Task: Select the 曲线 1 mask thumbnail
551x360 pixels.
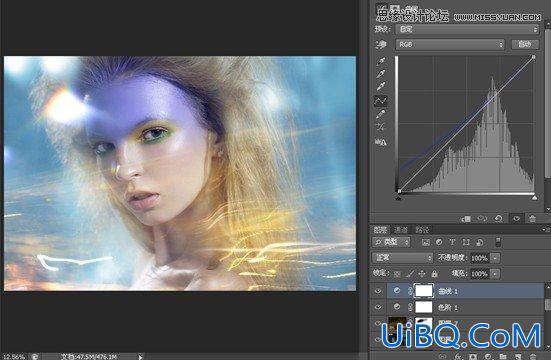Action: pos(424,291)
